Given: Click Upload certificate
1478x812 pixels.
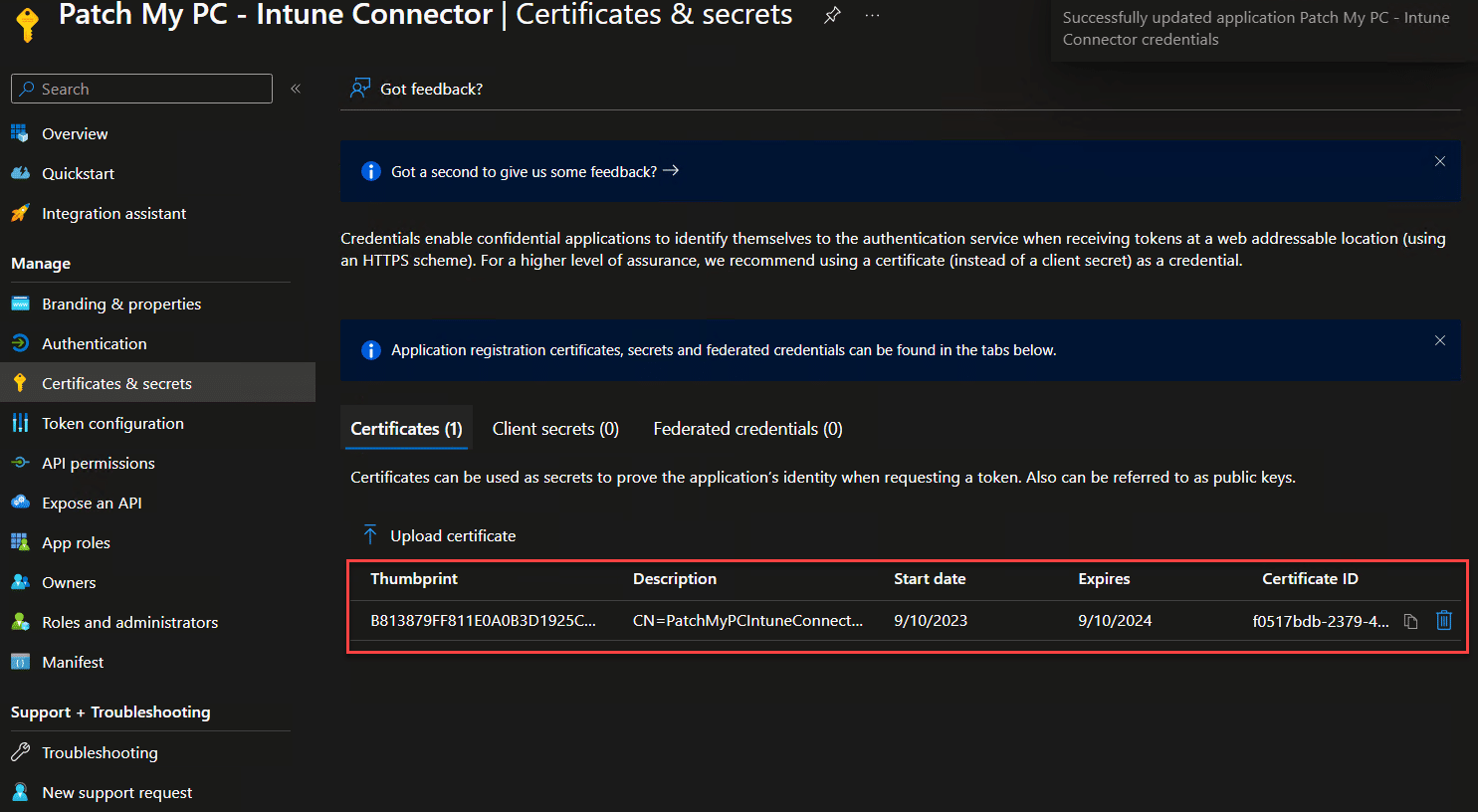Looking at the screenshot, I should (452, 535).
